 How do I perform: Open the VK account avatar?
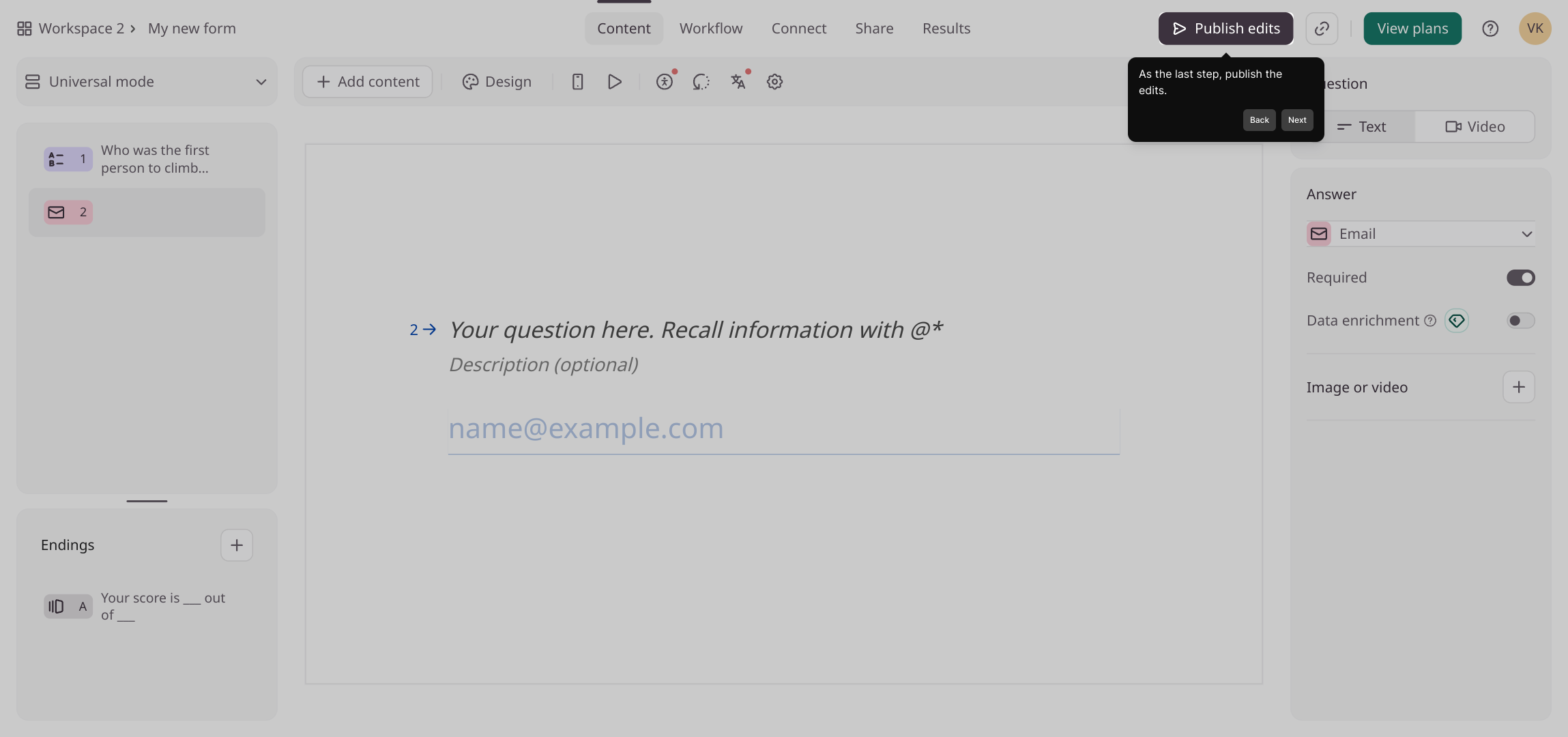(x=1535, y=29)
